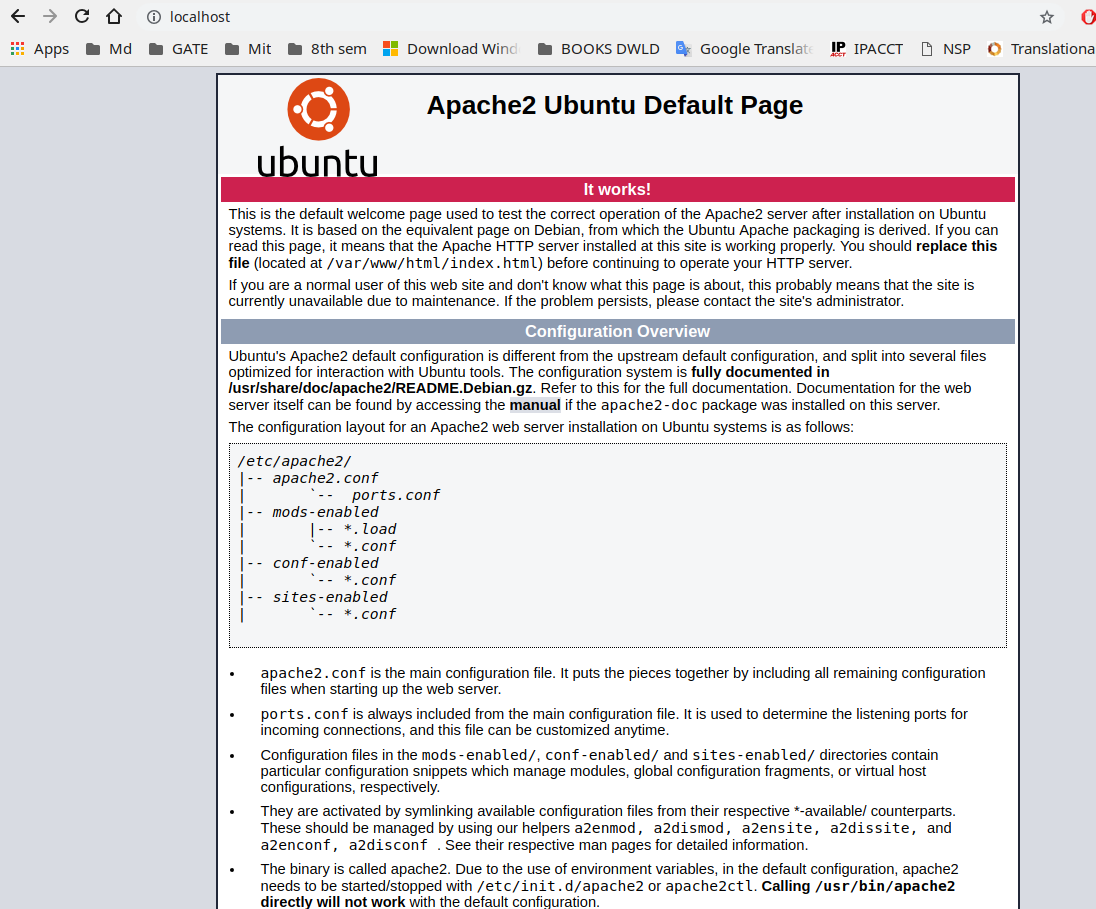Reload the localhost page
This screenshot has height=909, width=1096.
[x=82, y=17]
